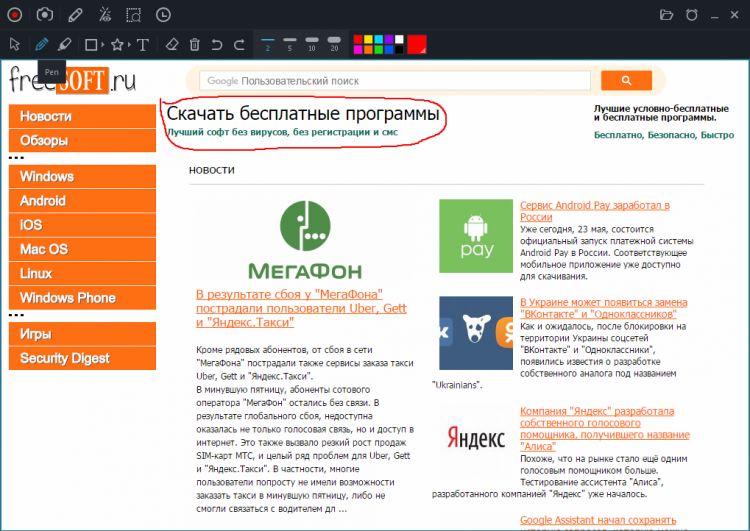Click the freeSOFT.ru site logo

tap(73, 80)
